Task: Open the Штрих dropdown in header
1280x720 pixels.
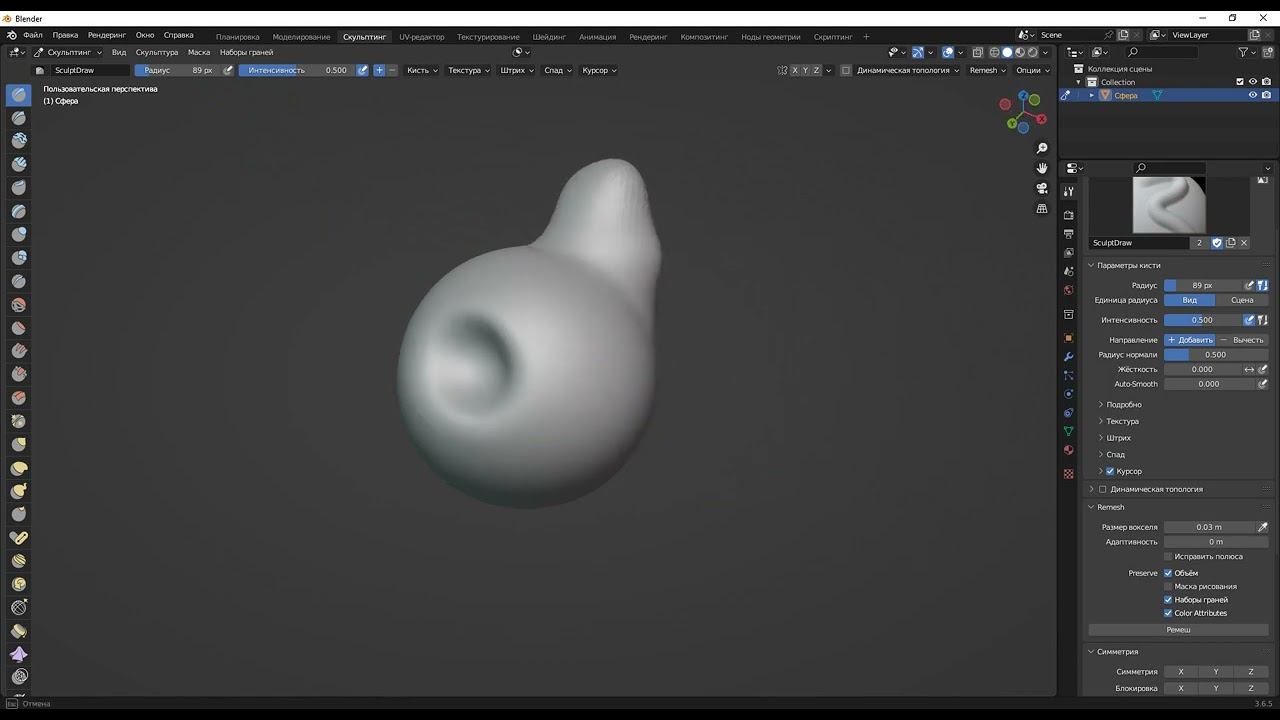Action: [516, 70]
